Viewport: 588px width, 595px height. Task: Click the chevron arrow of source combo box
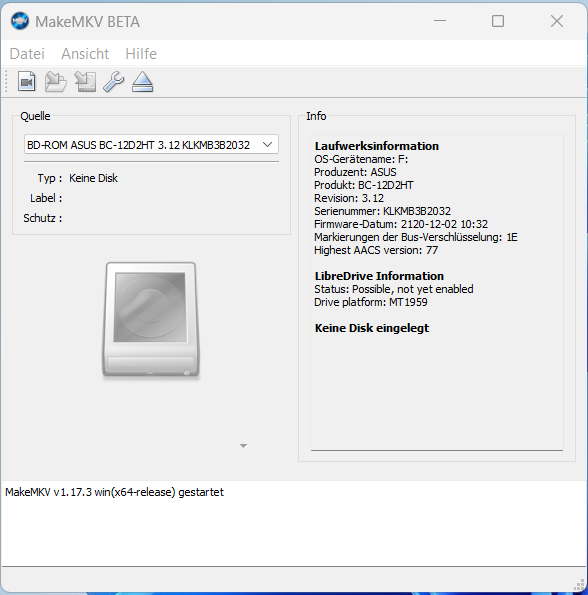(x=267, y=145)
